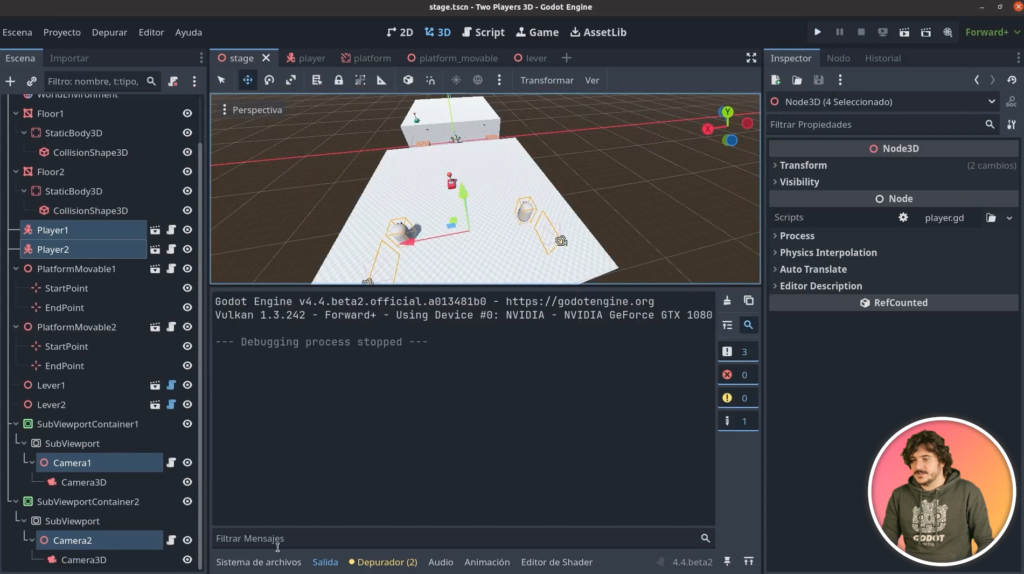Screen dimensions: 1024x574
Task: Select the Rotate mode tool
Action: pyautogui.click(x=269, y=80)
